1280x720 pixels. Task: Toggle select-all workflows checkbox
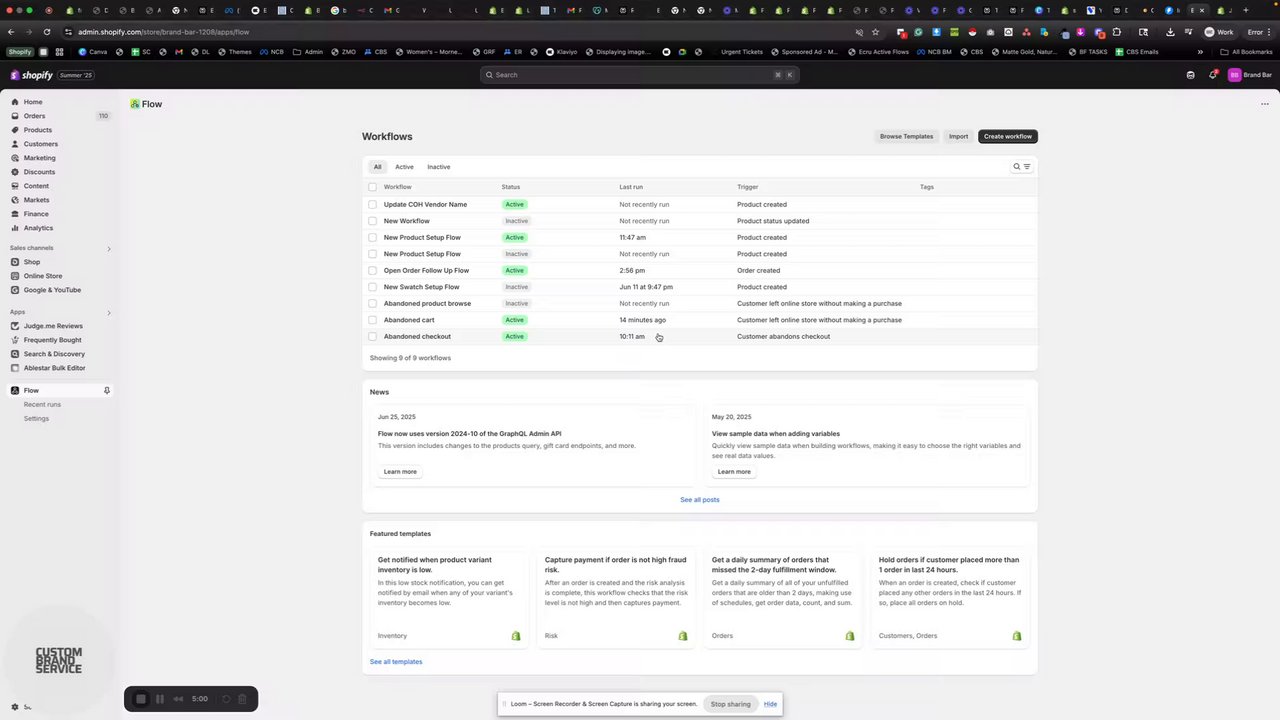tap(373, 187)
